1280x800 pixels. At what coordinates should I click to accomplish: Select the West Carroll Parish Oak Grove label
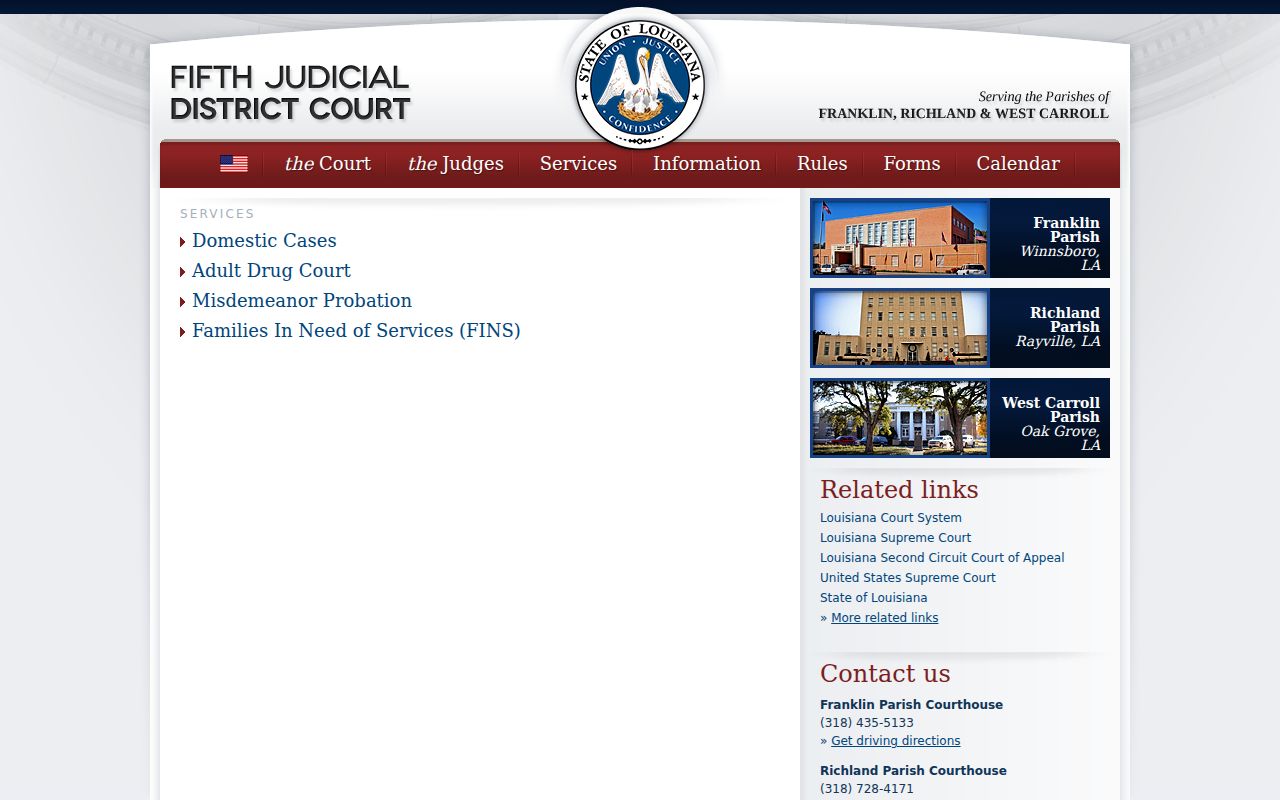pyautogui.click(x=1051, y=424)
